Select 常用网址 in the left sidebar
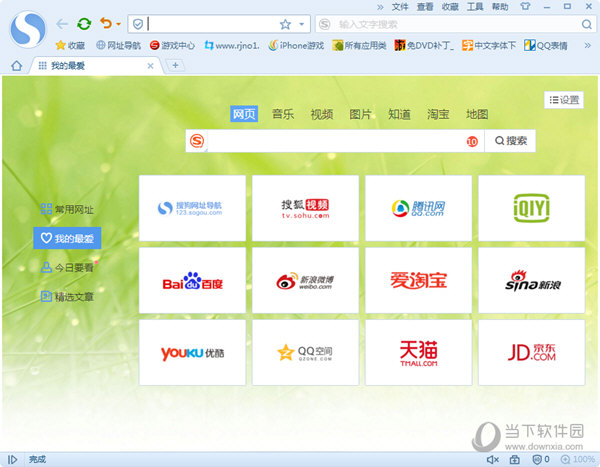The height and width of the screenshot is (467, 600). pos(67,209)
